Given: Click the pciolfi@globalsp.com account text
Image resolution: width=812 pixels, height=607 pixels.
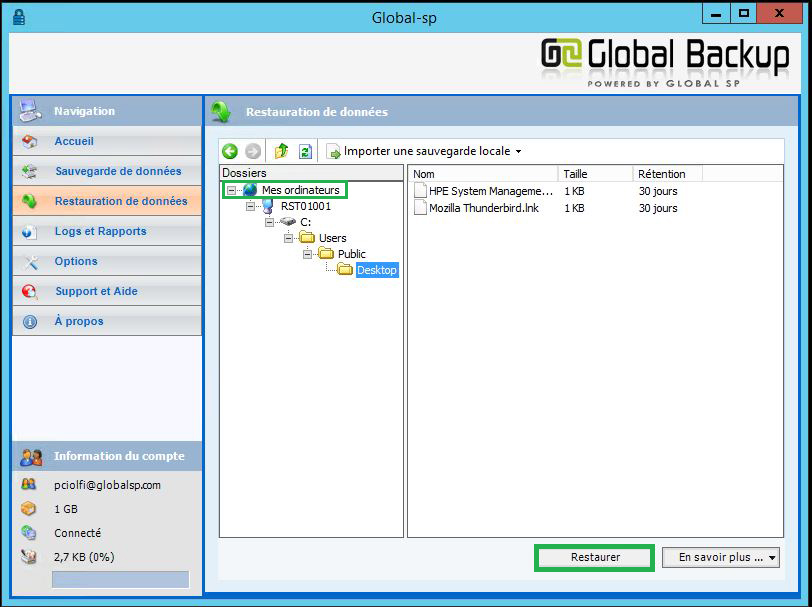Looking at the screenshot, I should click(x=107, y=485).
